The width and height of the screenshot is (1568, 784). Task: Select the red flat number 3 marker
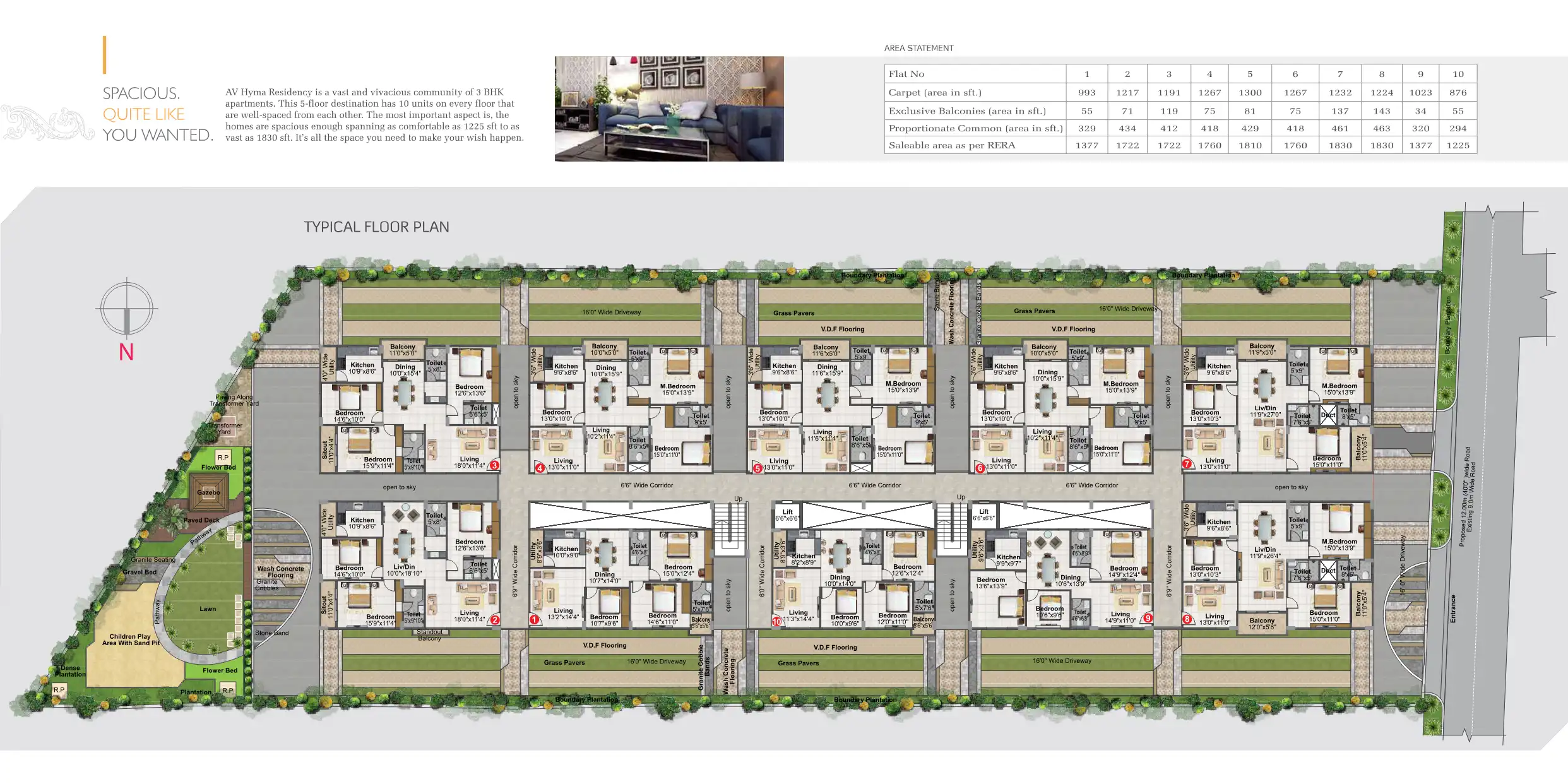[495, 465]
